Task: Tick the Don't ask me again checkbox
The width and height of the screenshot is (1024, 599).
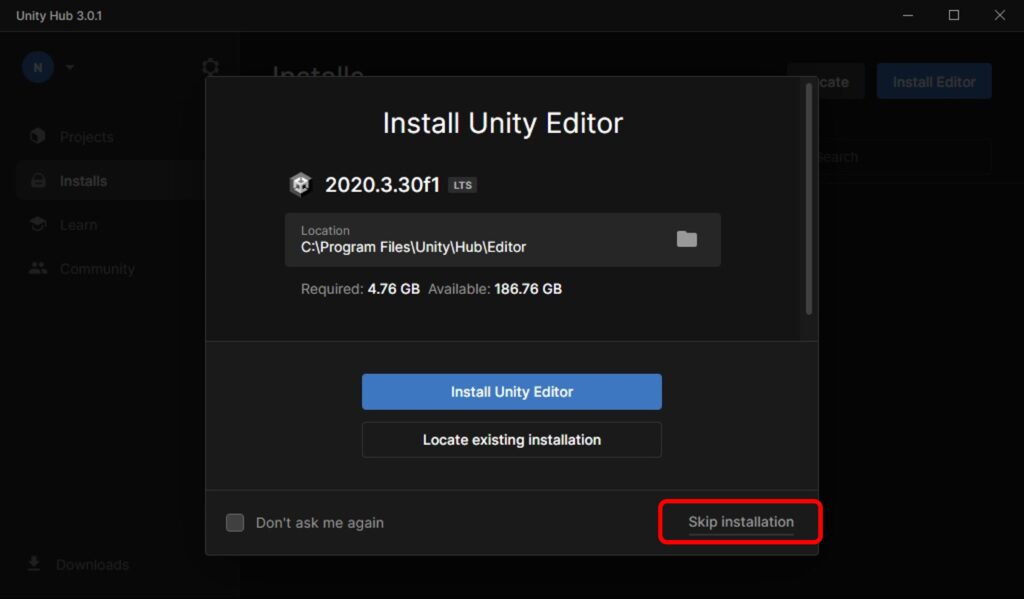Action: 235,523
